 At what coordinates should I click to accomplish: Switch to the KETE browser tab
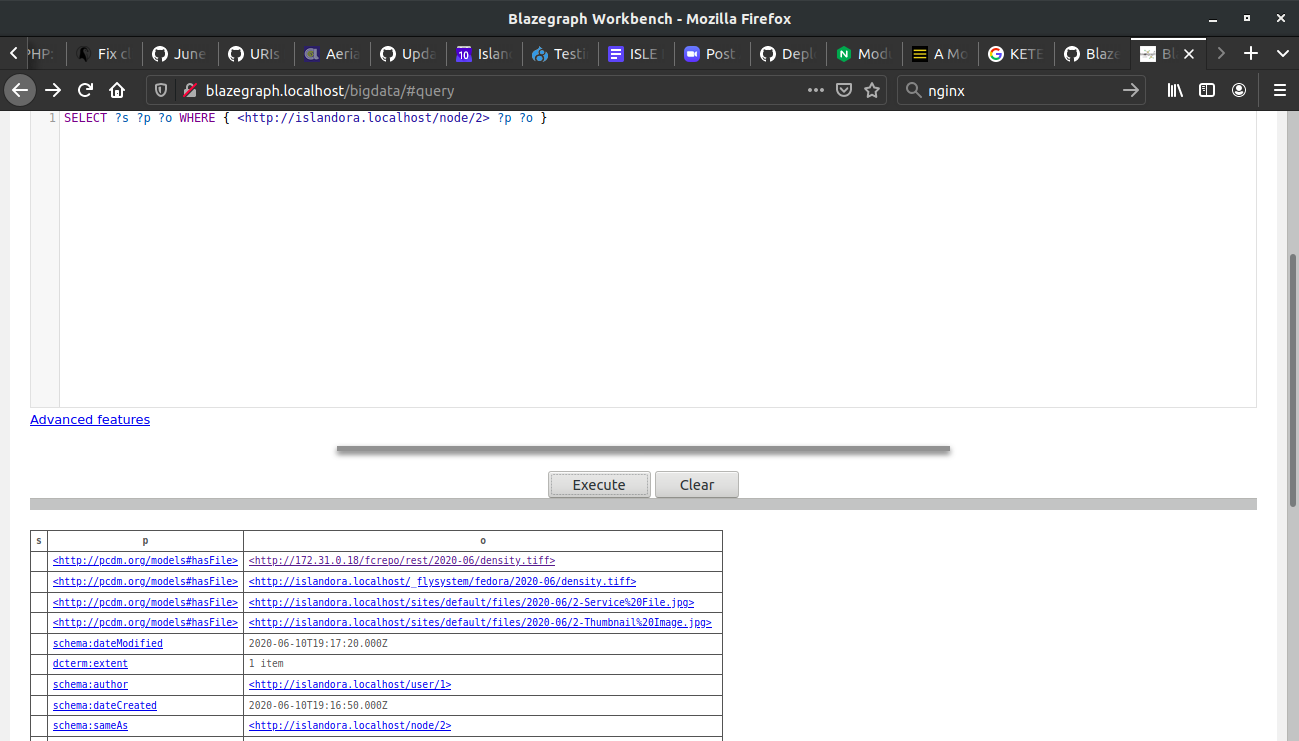1016,54
